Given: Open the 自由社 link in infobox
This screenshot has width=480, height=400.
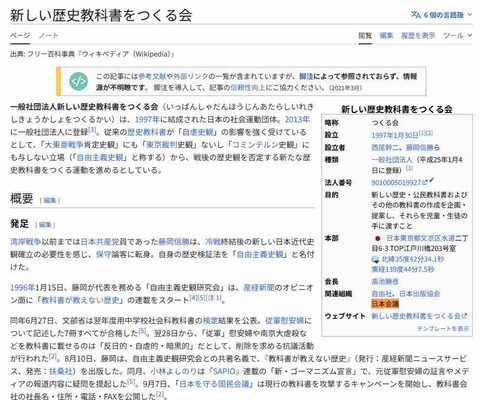Looking at the screenshot, I should pos(381,294).
